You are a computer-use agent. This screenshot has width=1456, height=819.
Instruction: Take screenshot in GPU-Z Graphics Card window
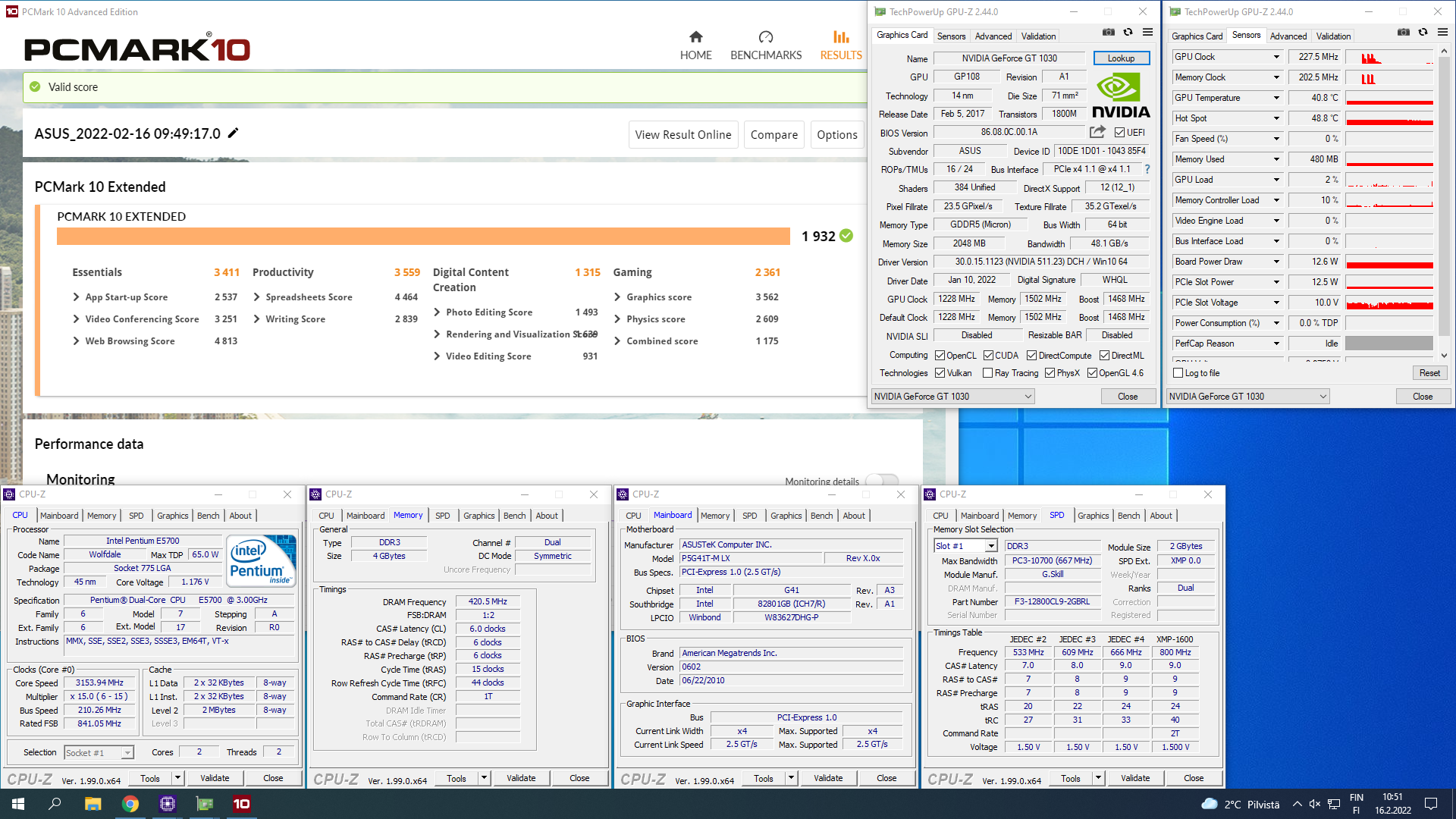coord(1109,32)
